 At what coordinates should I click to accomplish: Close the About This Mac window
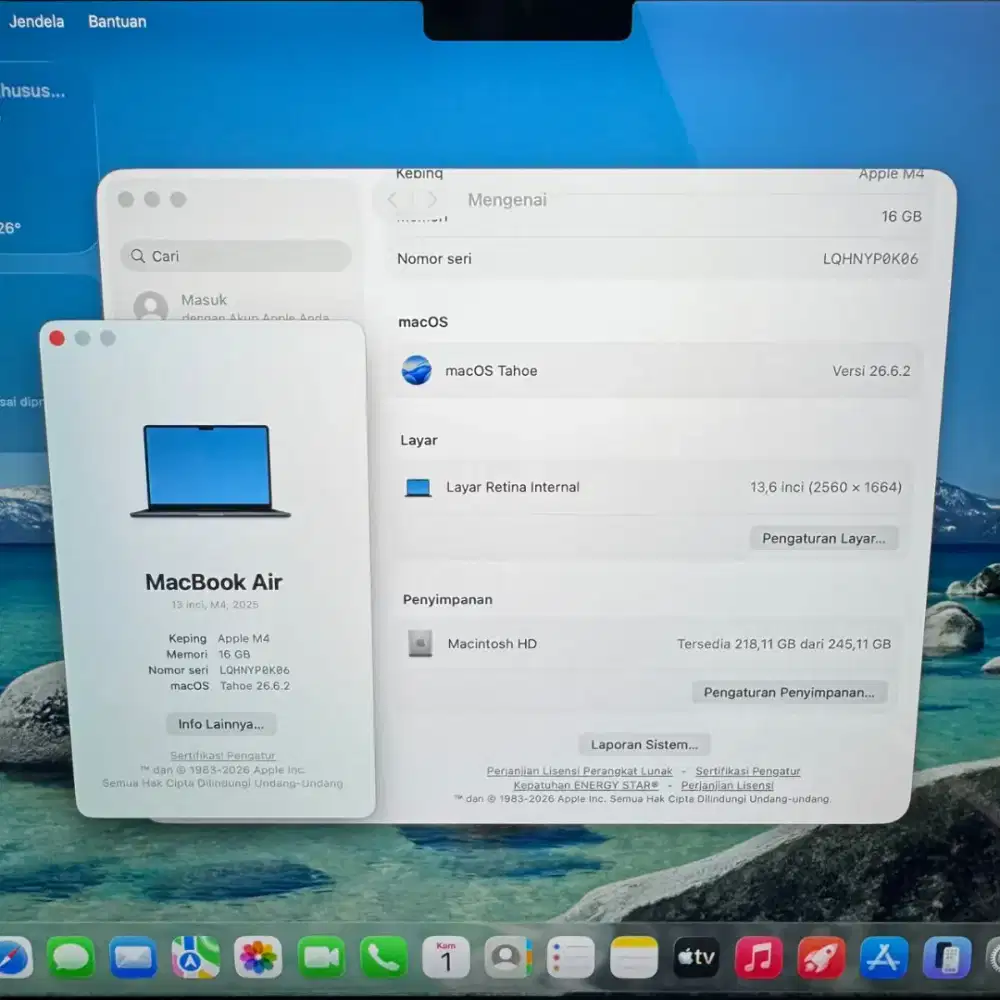coord(57,338)
